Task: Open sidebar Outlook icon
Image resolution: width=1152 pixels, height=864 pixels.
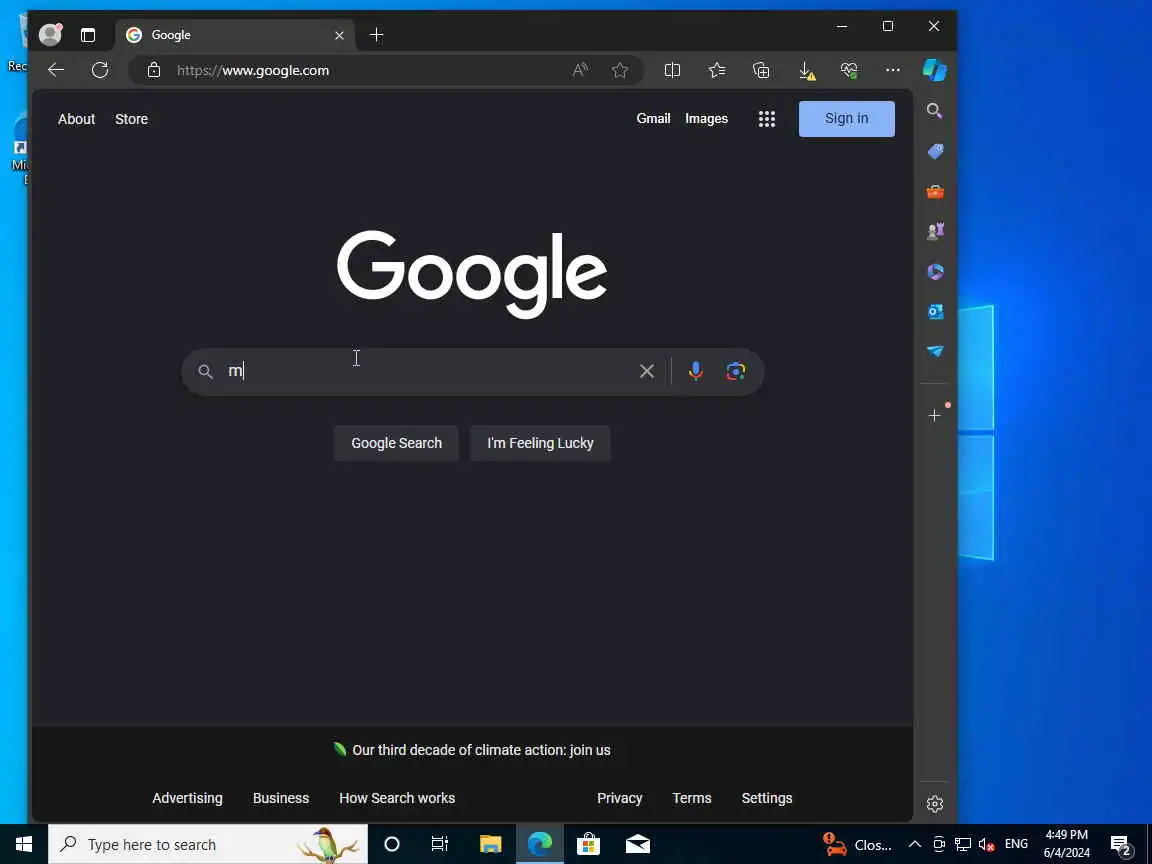Action: (x=935, y=312)
